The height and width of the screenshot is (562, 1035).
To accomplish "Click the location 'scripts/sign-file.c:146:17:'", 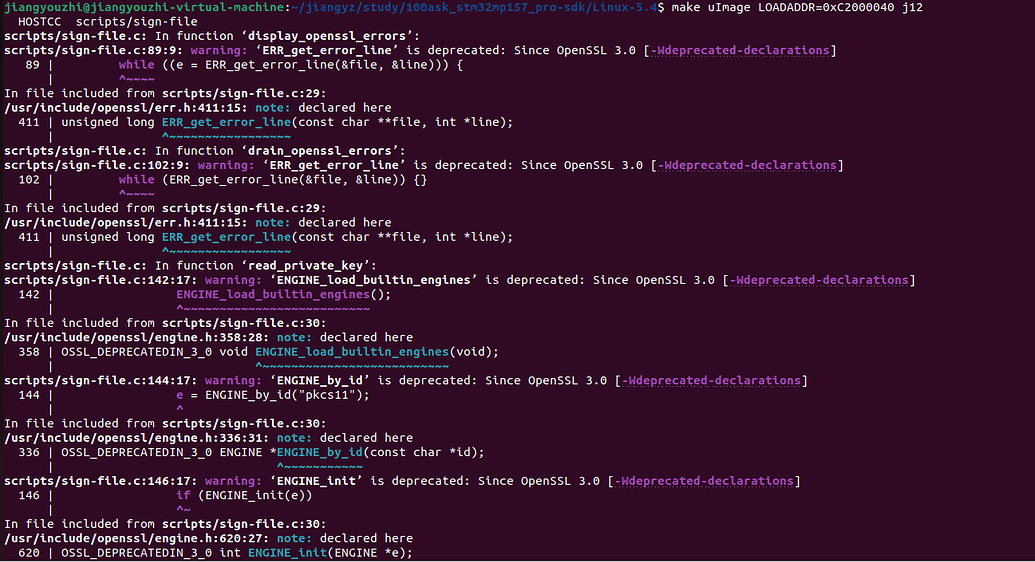I will click(101, 481).
